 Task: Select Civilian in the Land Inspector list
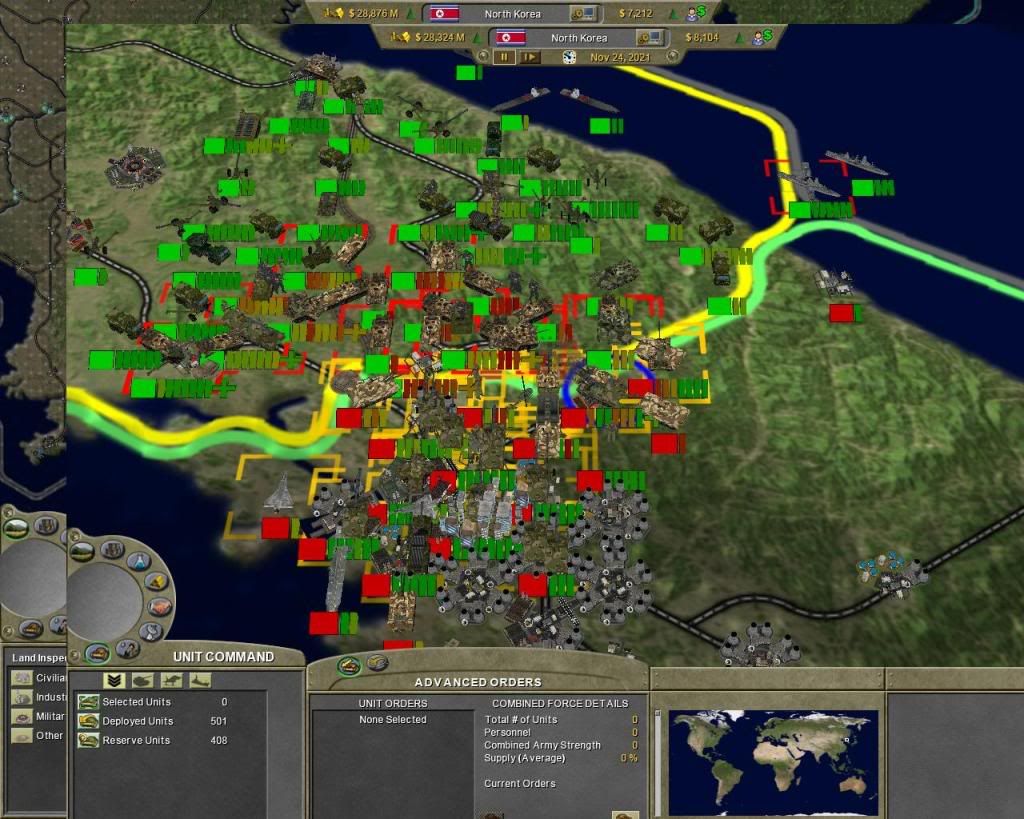(39, 678)
